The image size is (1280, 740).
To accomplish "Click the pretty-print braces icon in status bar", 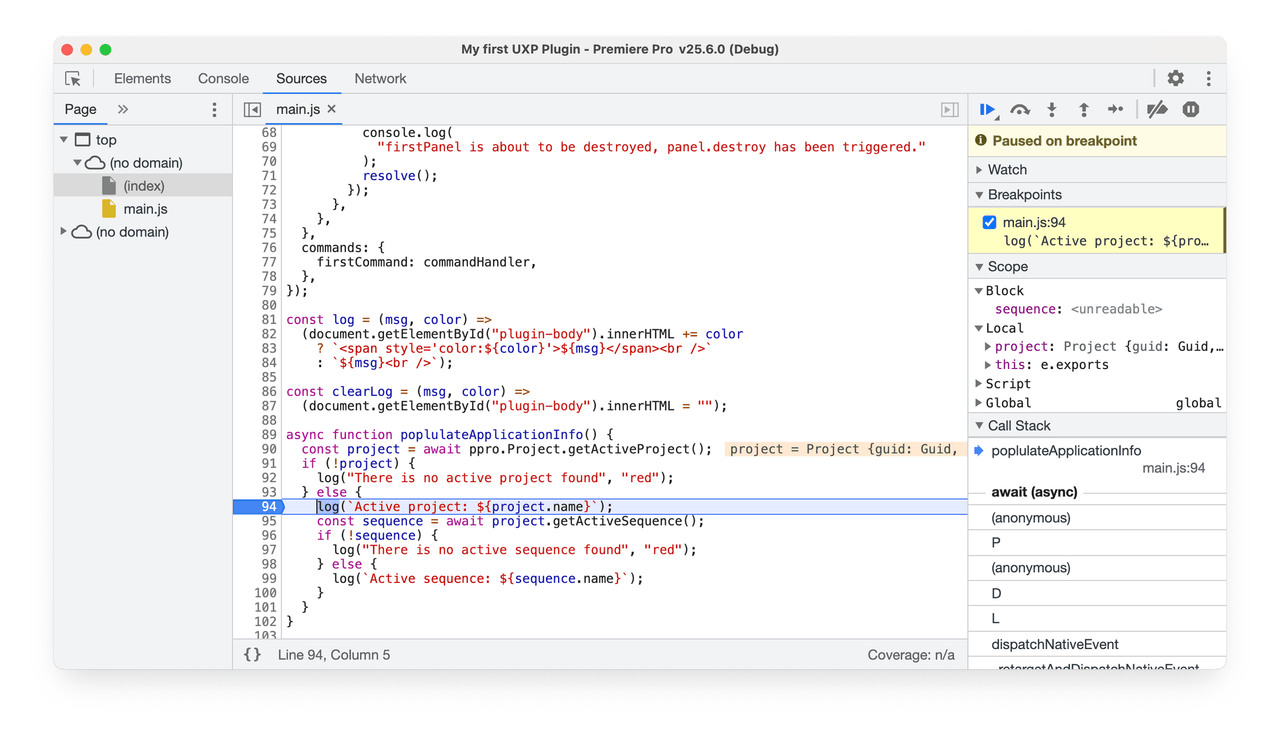I will [x=252, y=654].
